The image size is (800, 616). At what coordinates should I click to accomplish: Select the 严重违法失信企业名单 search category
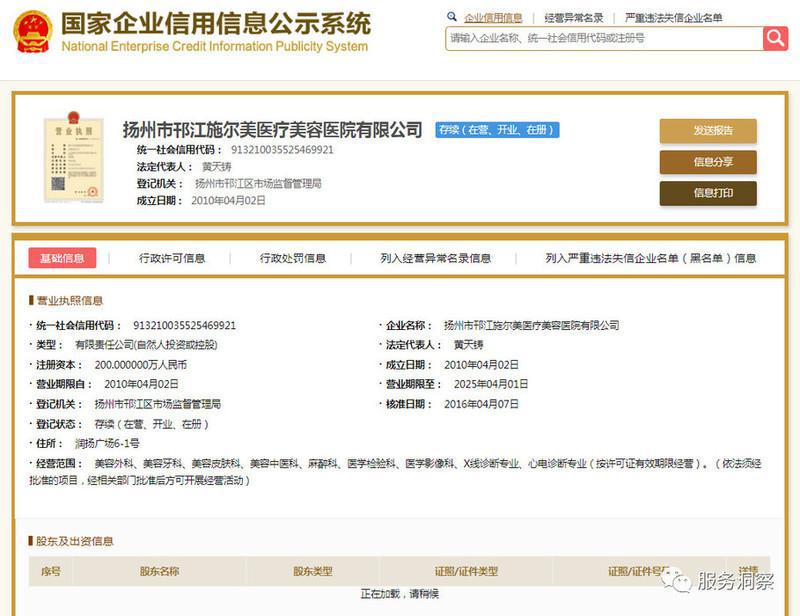pos(673,18)
